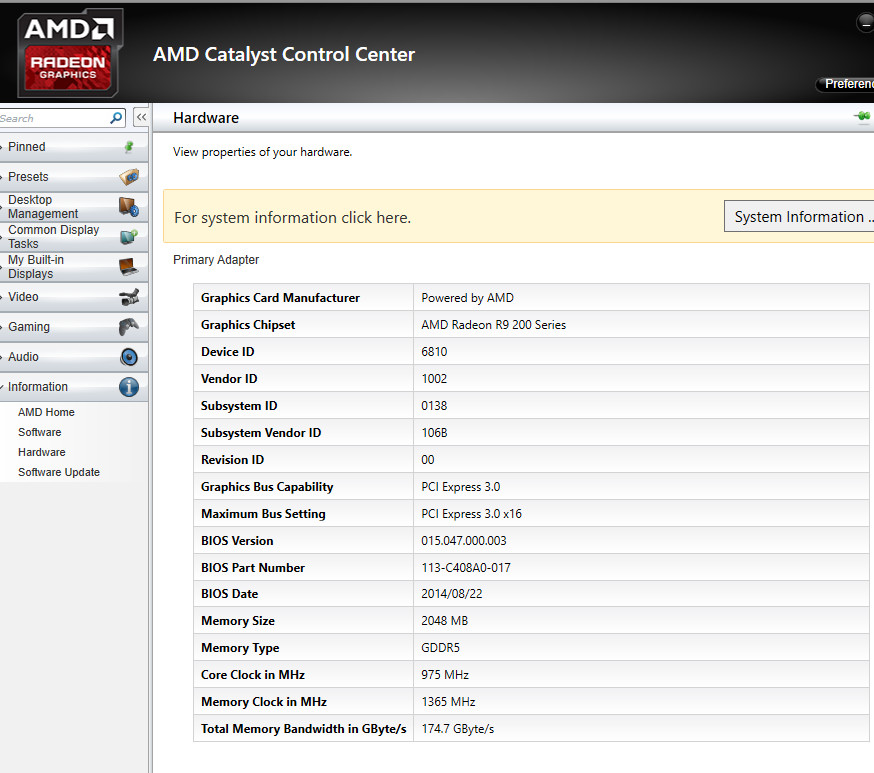This screenshot has height=773, width=874.
Task: Click the BIOS Date value 2014/08/22
Action: coord(451,594)
